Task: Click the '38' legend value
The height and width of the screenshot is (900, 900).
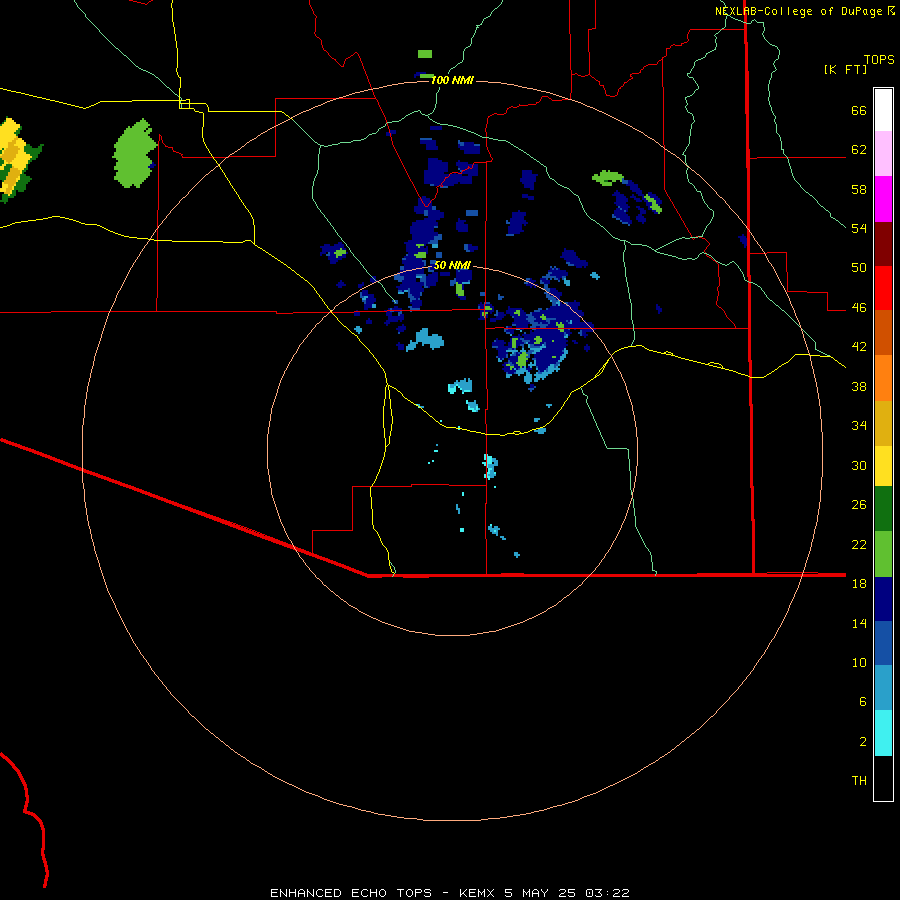Action: (x=859, y=386)
